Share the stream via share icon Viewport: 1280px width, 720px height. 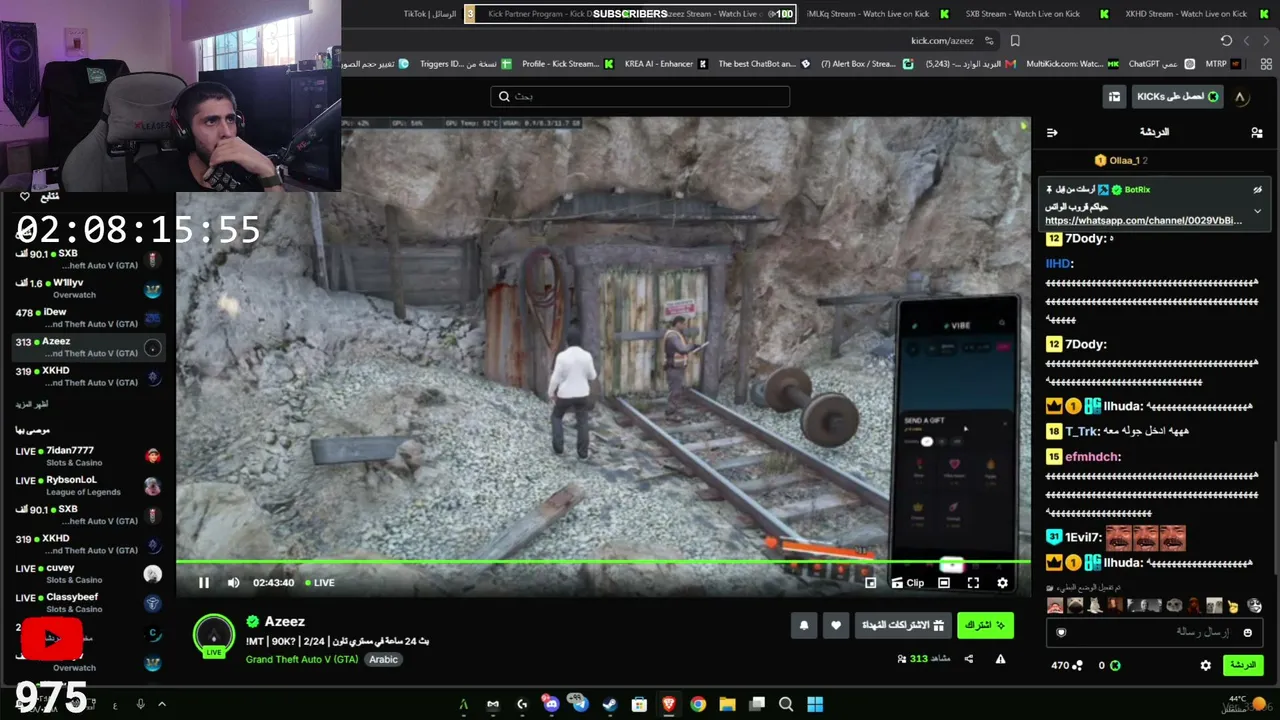(968, 659)
